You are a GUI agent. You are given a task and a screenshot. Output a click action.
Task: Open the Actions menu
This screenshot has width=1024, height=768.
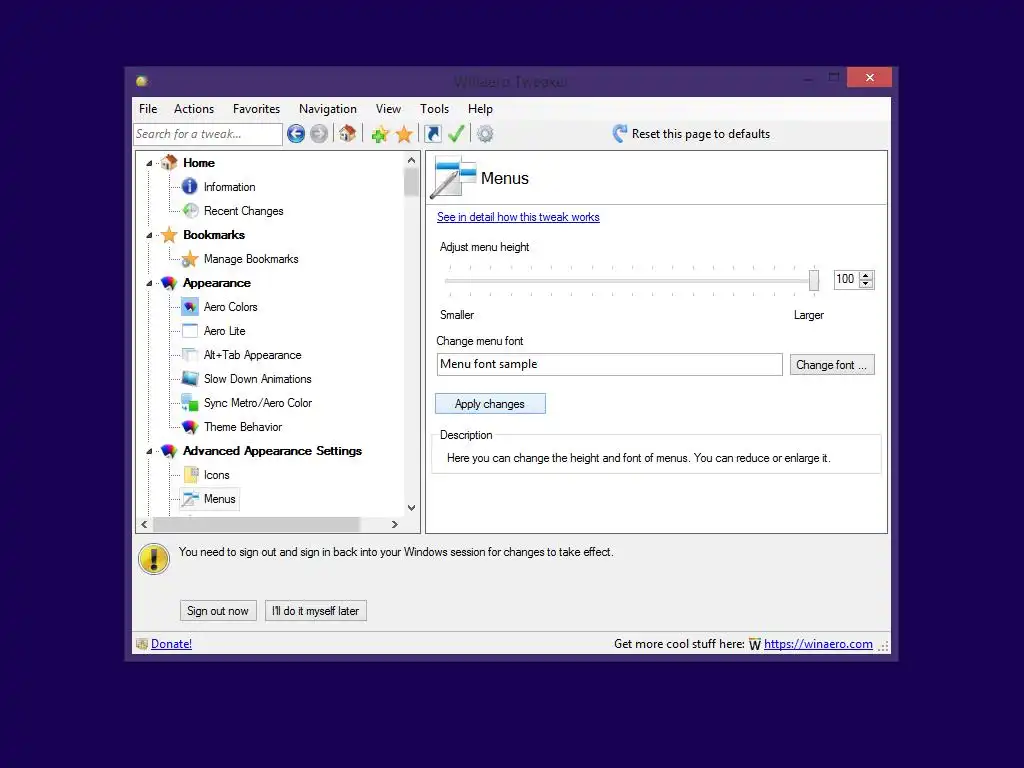194,109
